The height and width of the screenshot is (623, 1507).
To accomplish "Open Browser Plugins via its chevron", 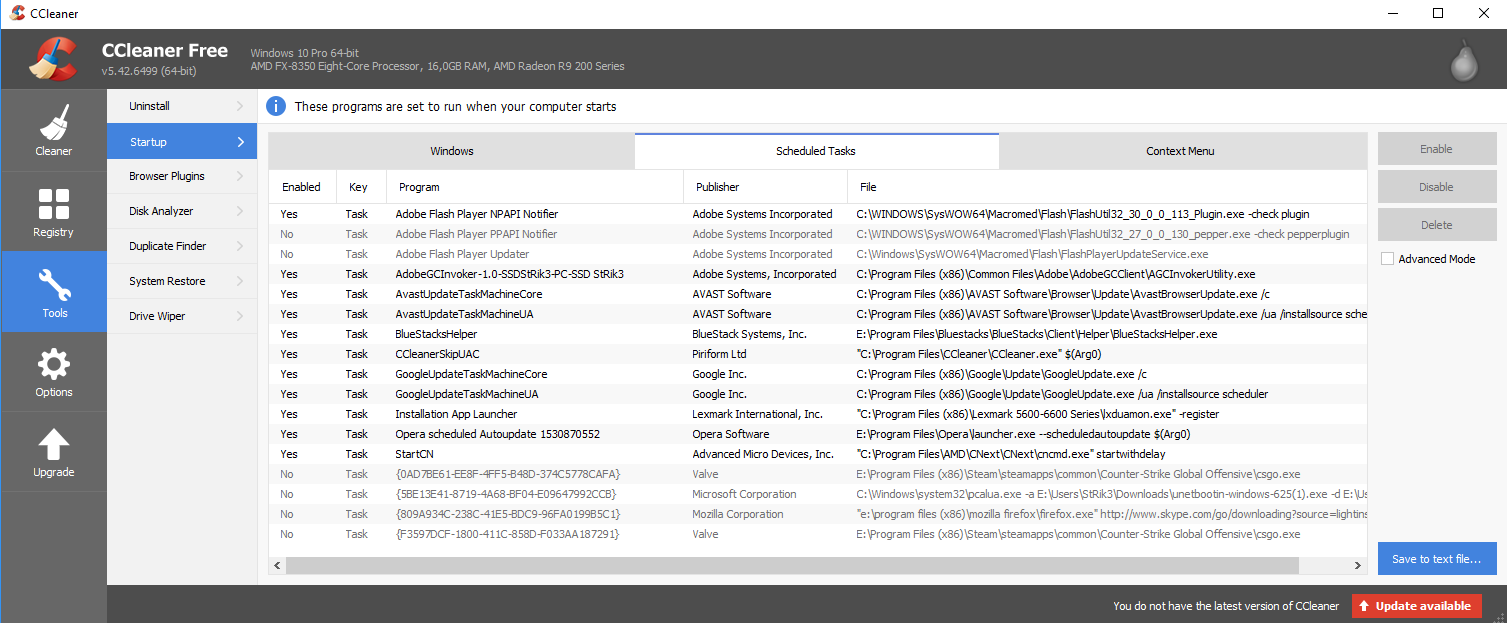I will coord(240,176).
